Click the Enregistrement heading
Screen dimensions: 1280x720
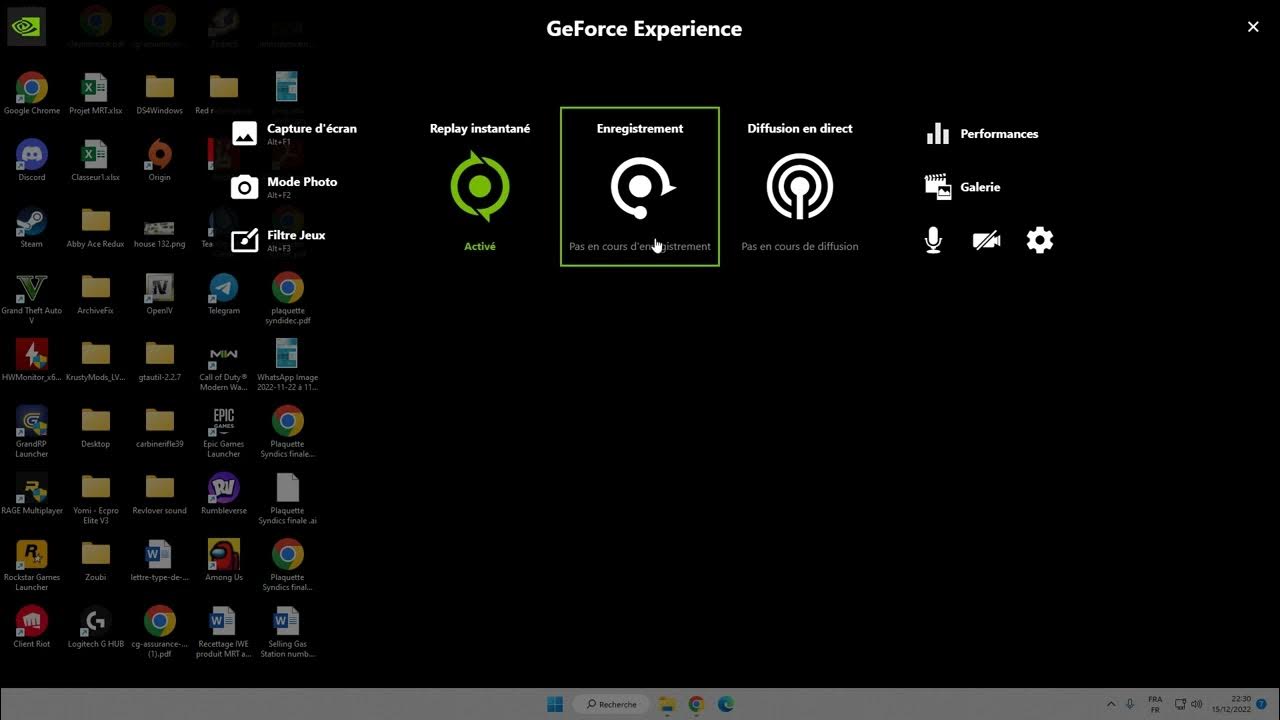tap(640, 128)
